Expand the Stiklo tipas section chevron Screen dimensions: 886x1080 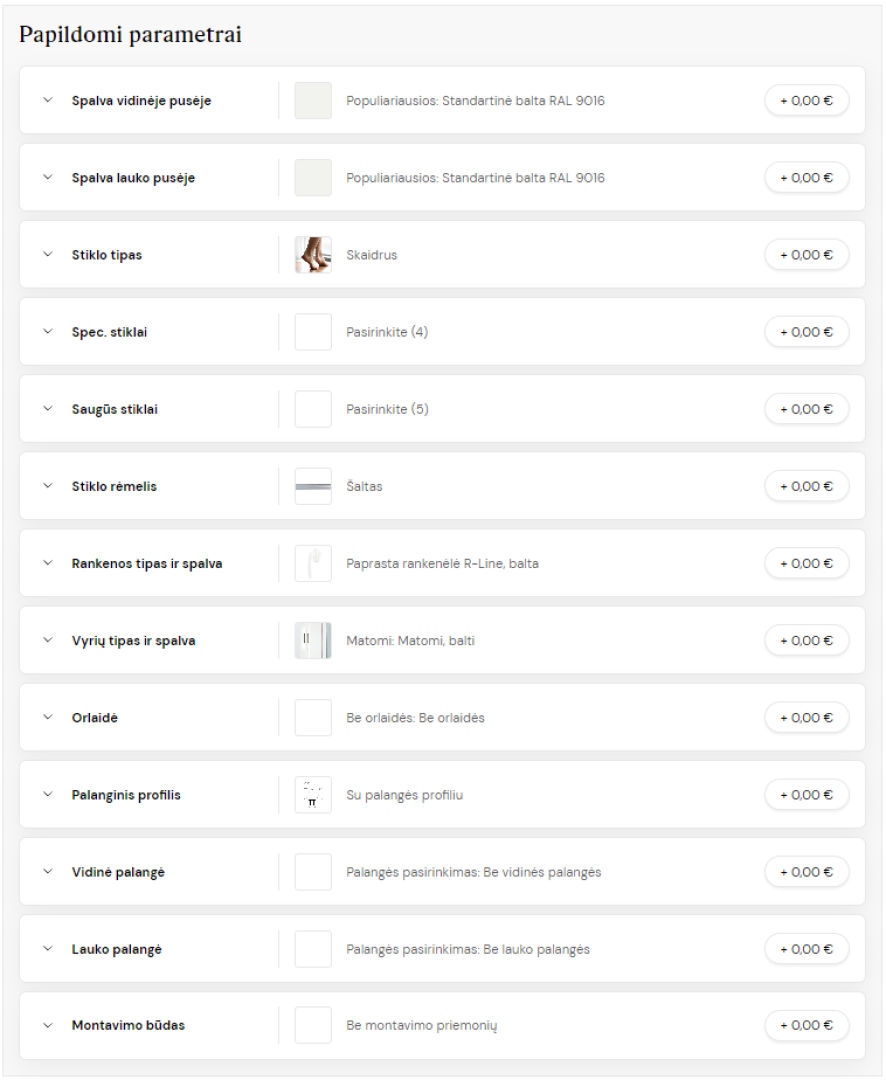[48, 254]
